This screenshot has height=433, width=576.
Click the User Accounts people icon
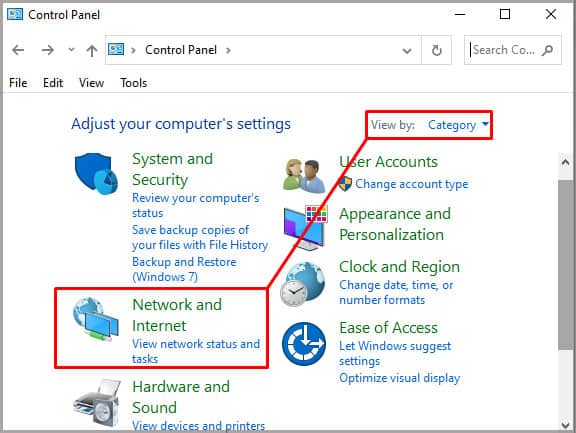[x=304, y=176]
